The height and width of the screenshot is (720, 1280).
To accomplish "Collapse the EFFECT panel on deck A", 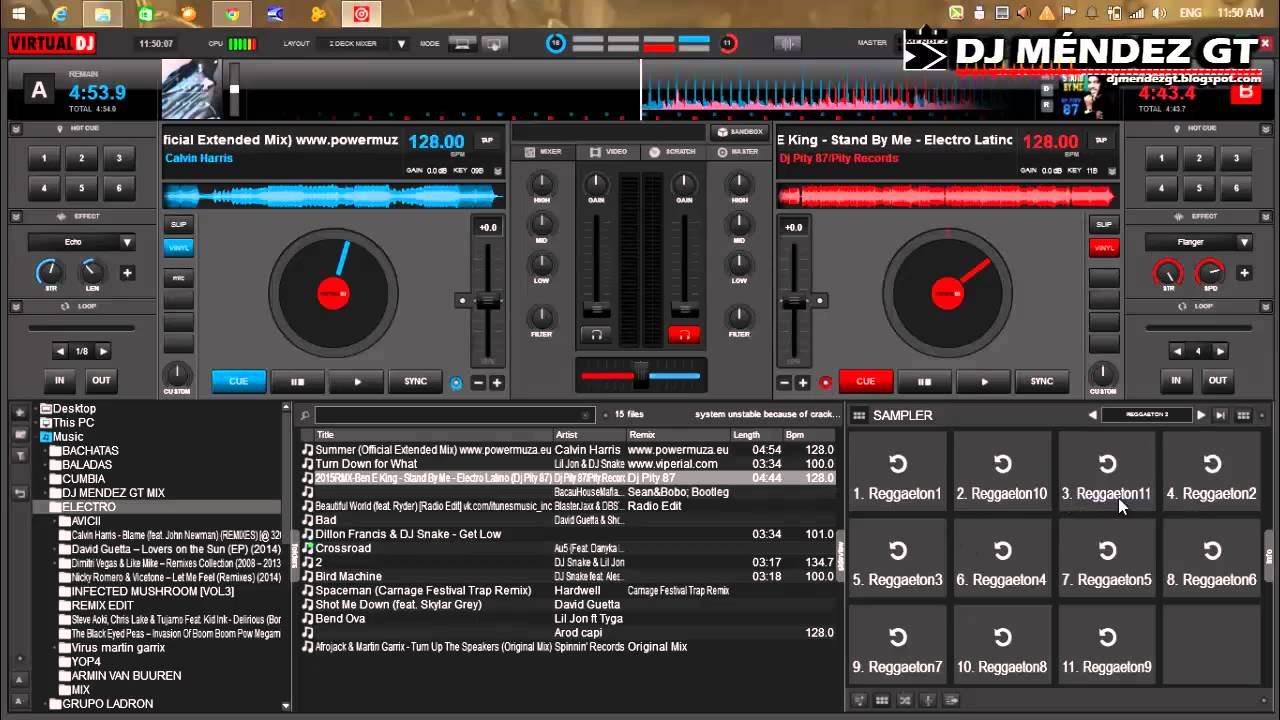I will coord(16,216).
